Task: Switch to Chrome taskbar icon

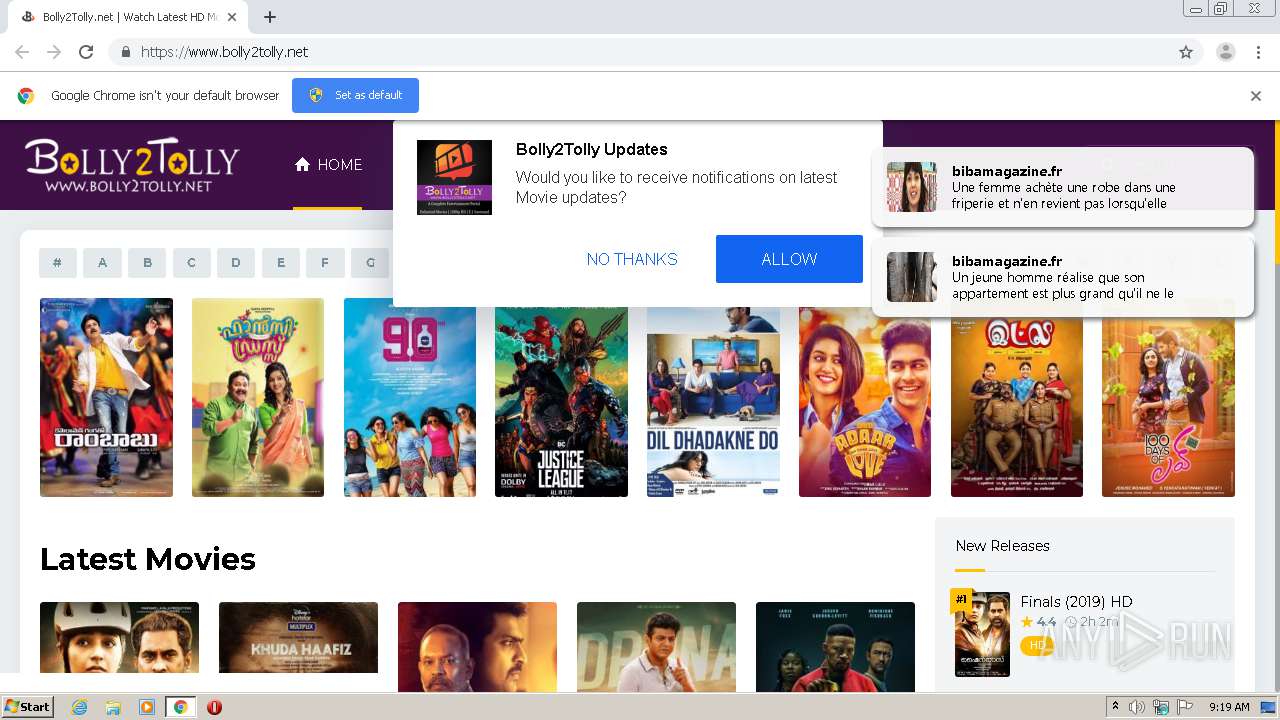Action: (x=181, y=707)
